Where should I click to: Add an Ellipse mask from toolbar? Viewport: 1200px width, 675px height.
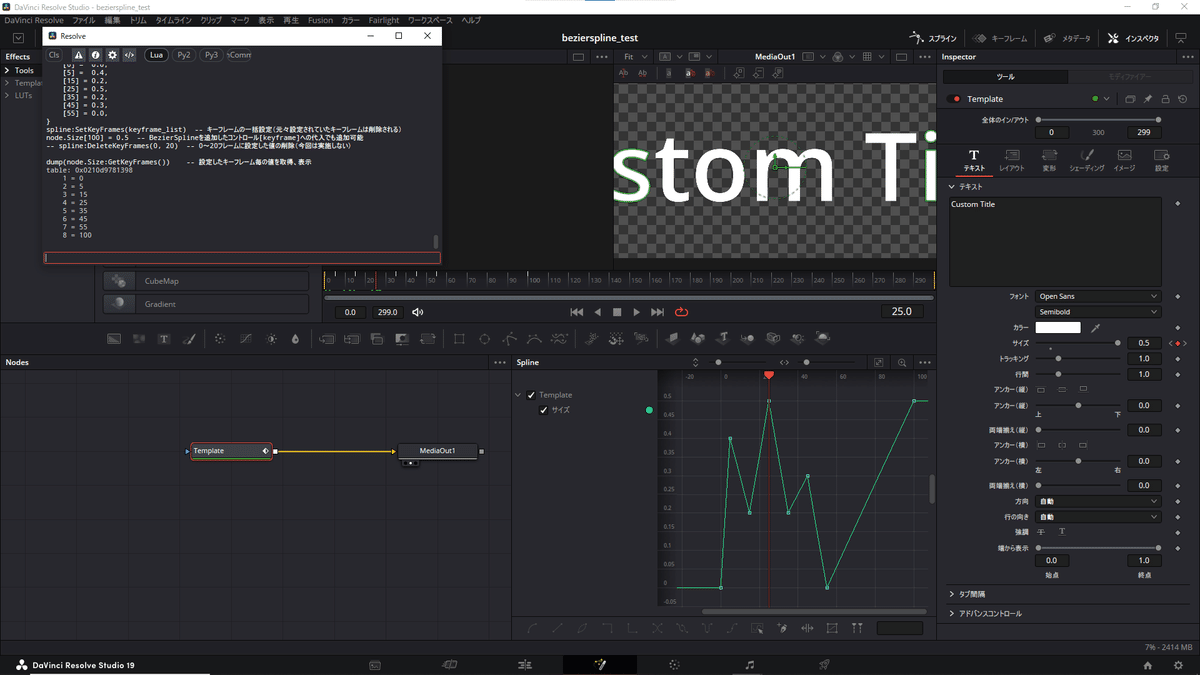pos(485,339)
